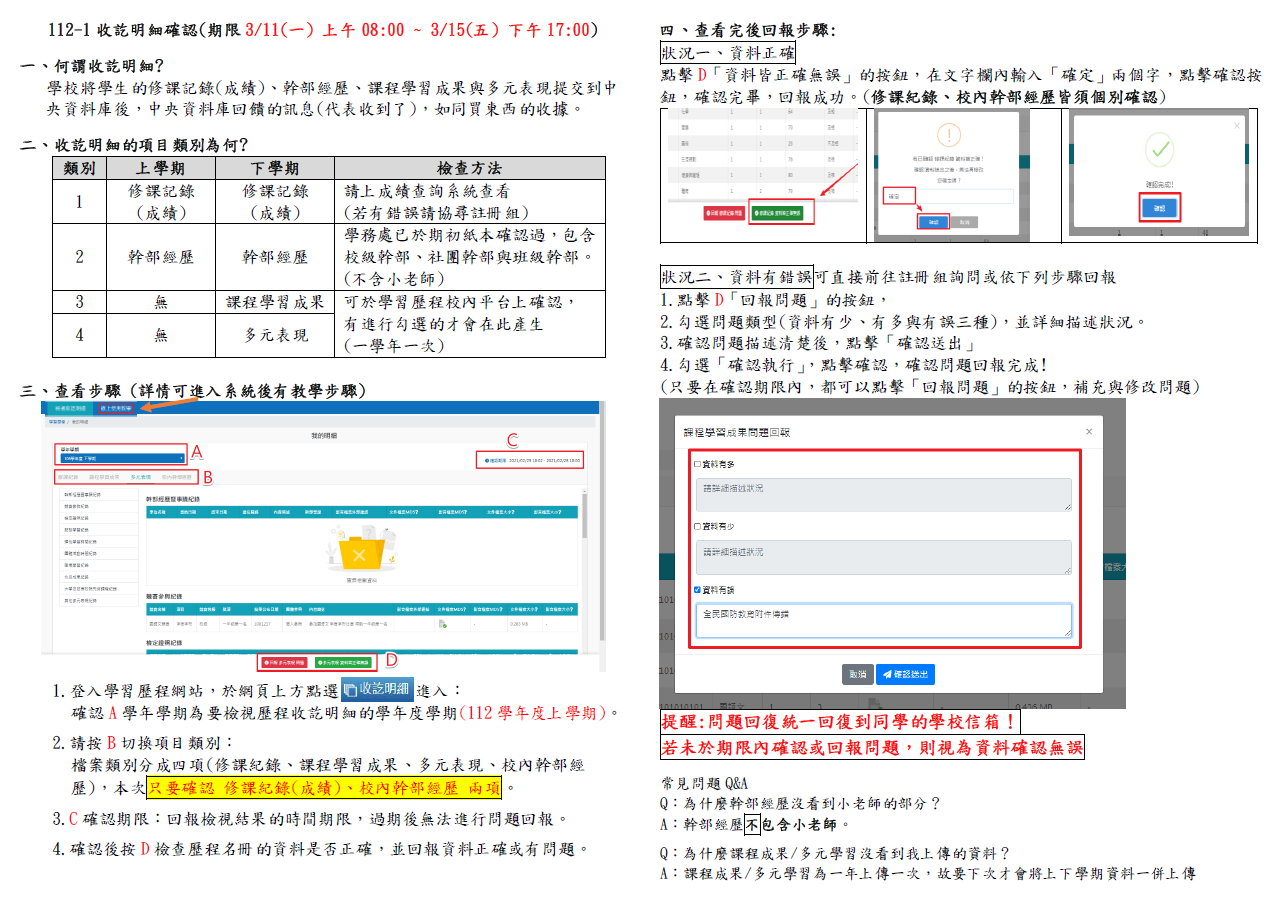Click blue 確認 in the warning dialog

click(933, 221)
